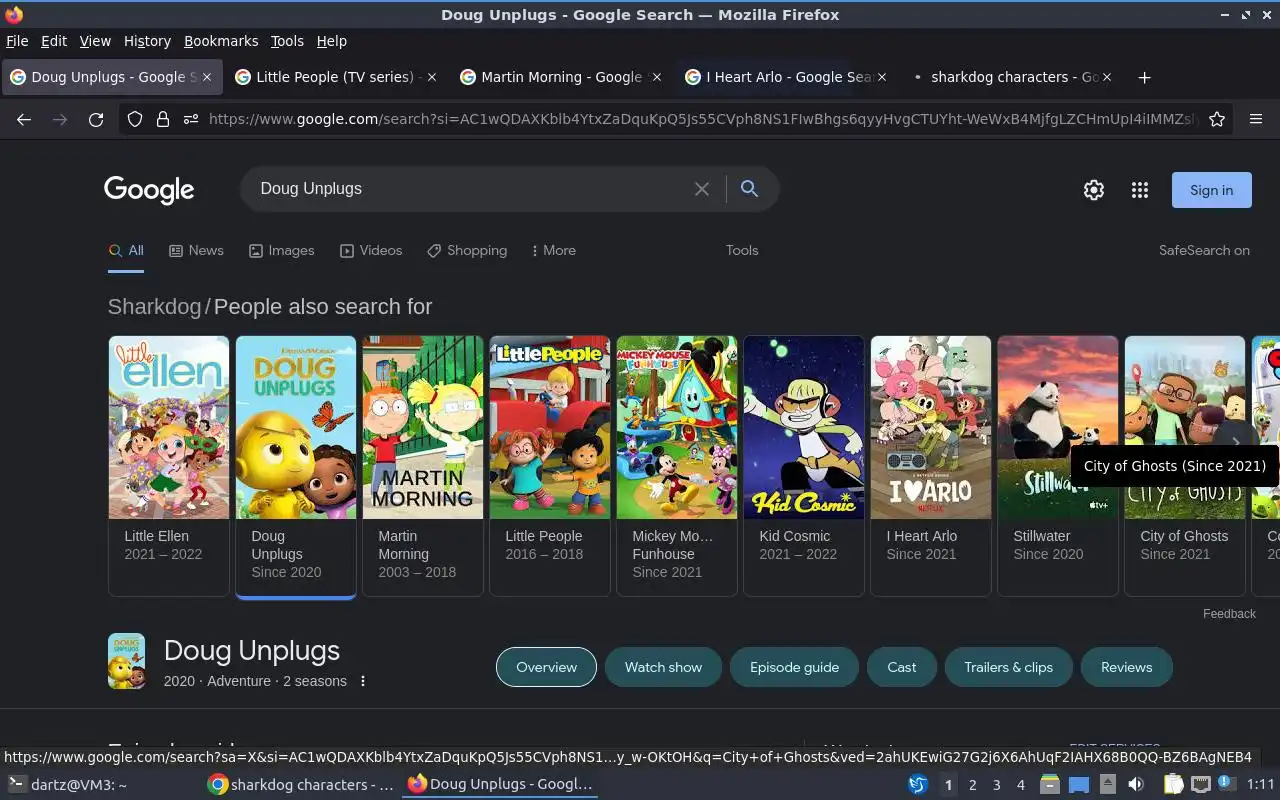
Task: Open the network connection tray icon
Action: tap(1201, 785)
